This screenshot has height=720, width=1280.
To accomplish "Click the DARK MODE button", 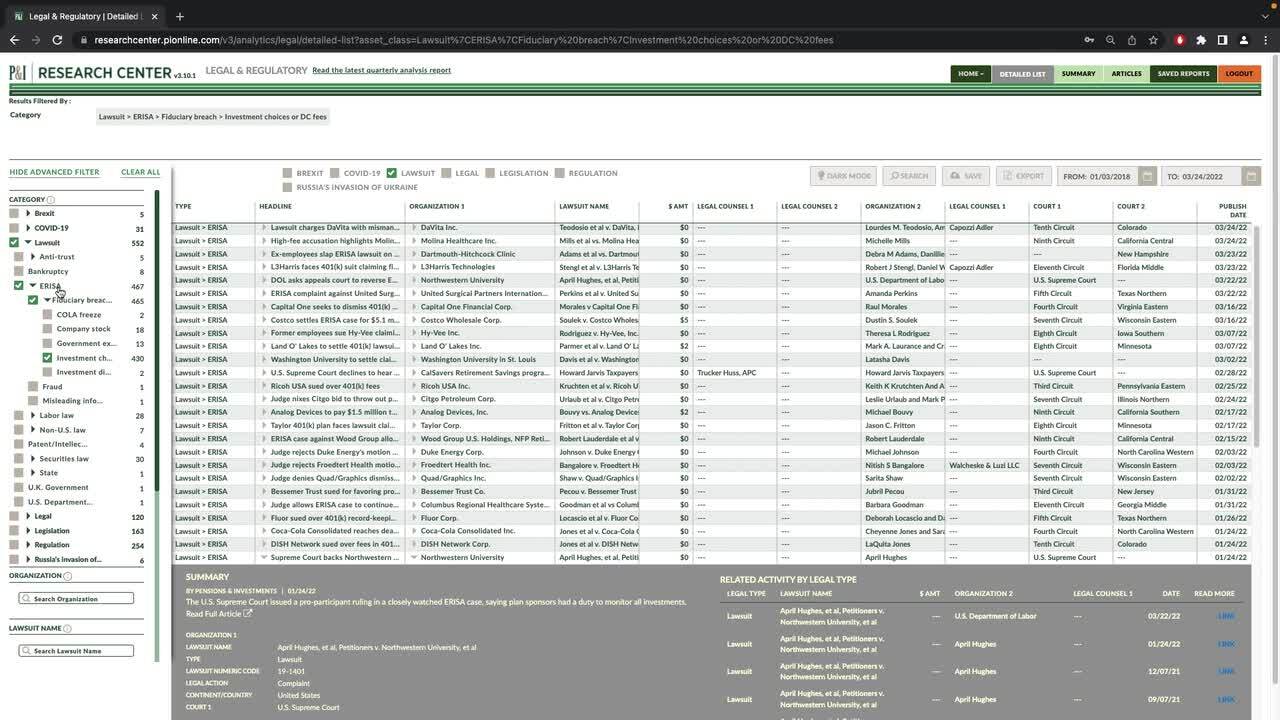I will 843,176.
